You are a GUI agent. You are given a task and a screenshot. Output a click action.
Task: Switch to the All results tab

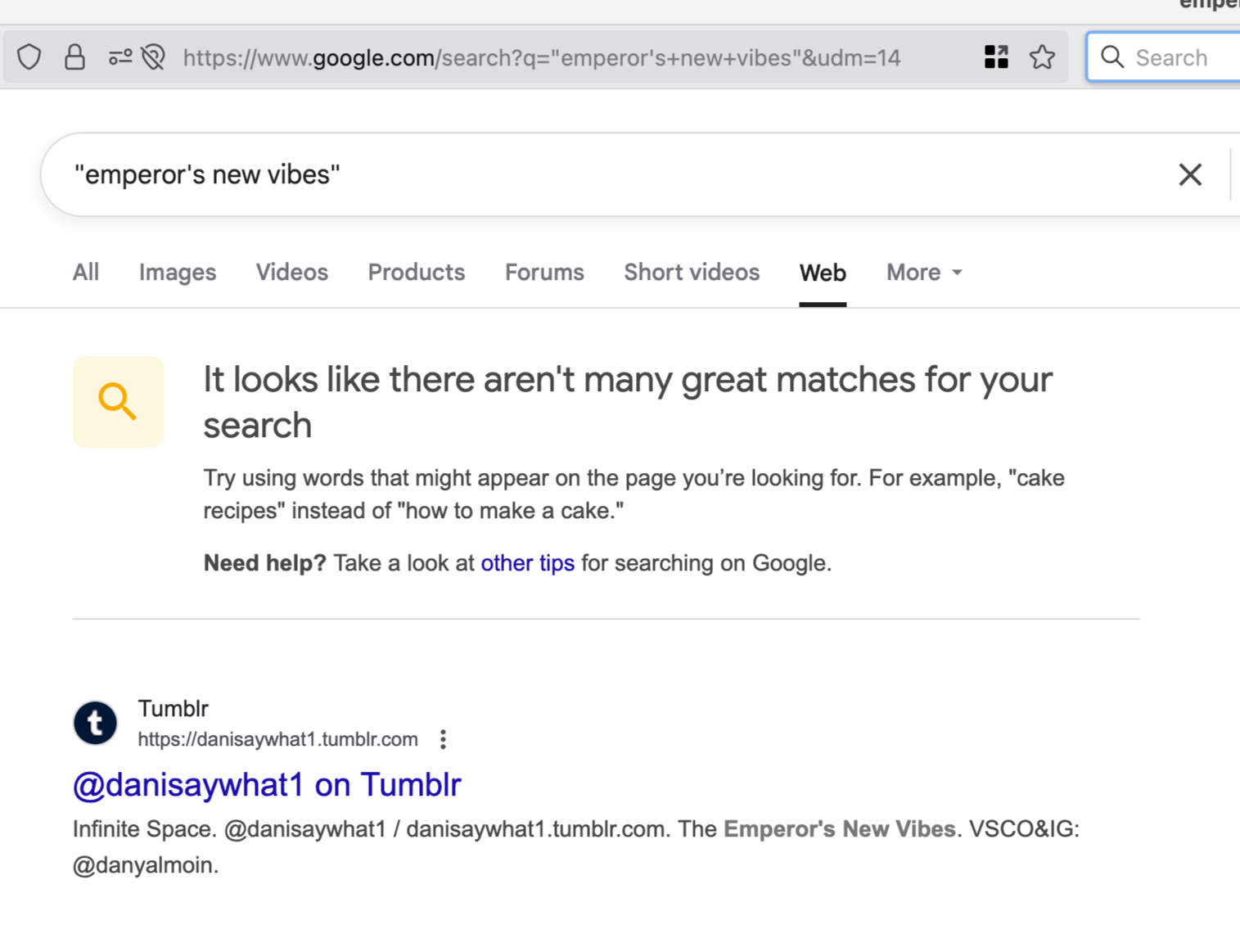(x=86, y=273)
